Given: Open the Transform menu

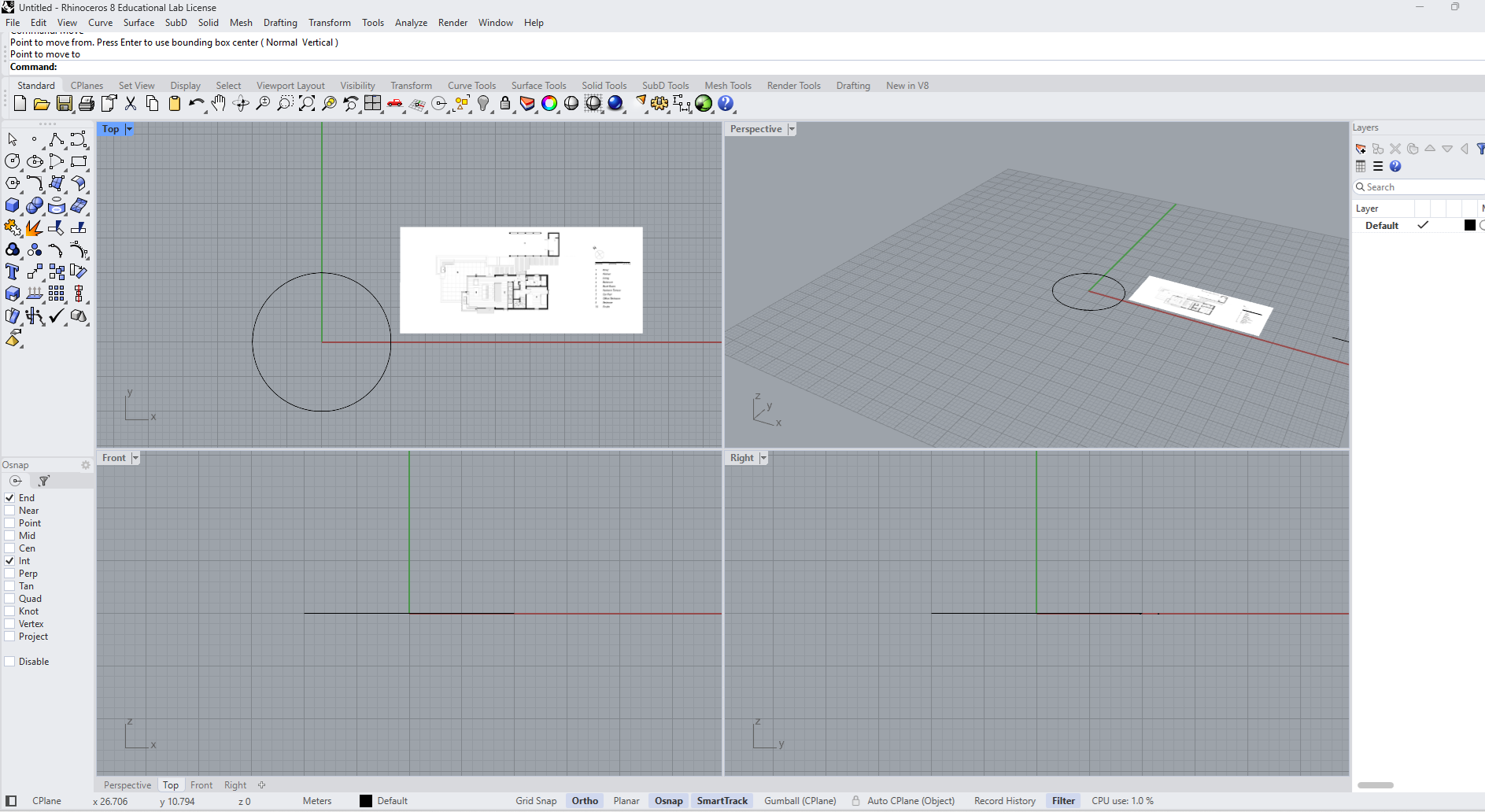Looking at the screenshot, I should [x=329, y=22].
